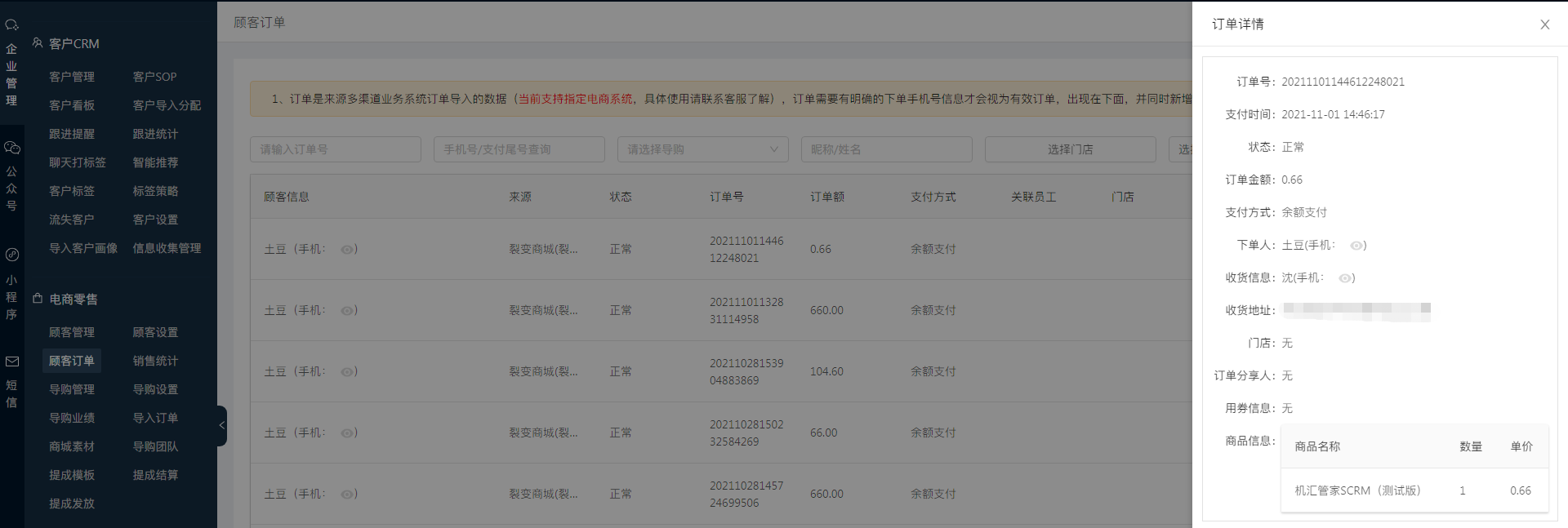Viewport: 1568px width, 528px height.
Task: Select 导入客户画像 in sidebar
Action: coord(83,248)
